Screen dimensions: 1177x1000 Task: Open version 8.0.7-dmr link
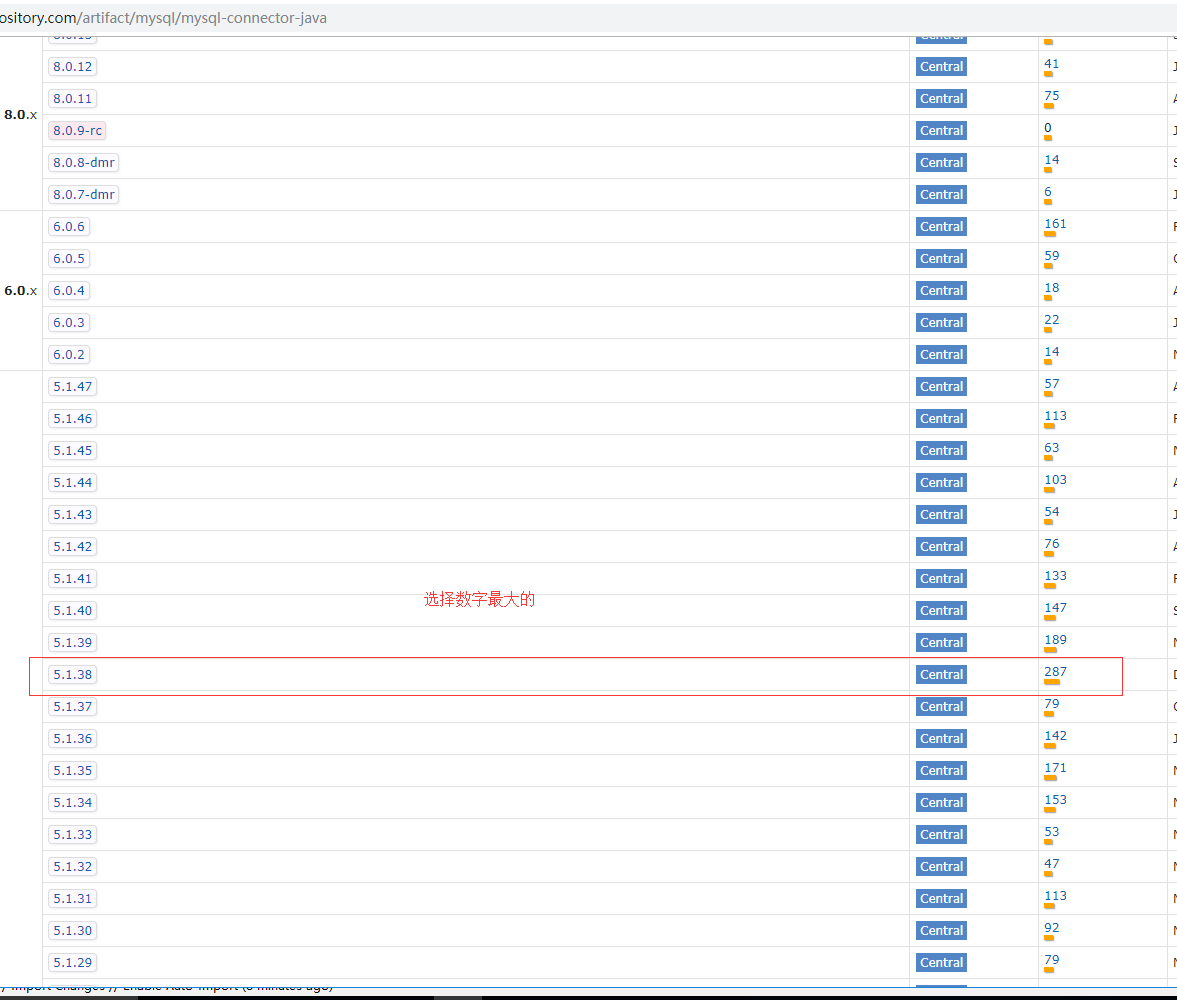coord(84,194)
